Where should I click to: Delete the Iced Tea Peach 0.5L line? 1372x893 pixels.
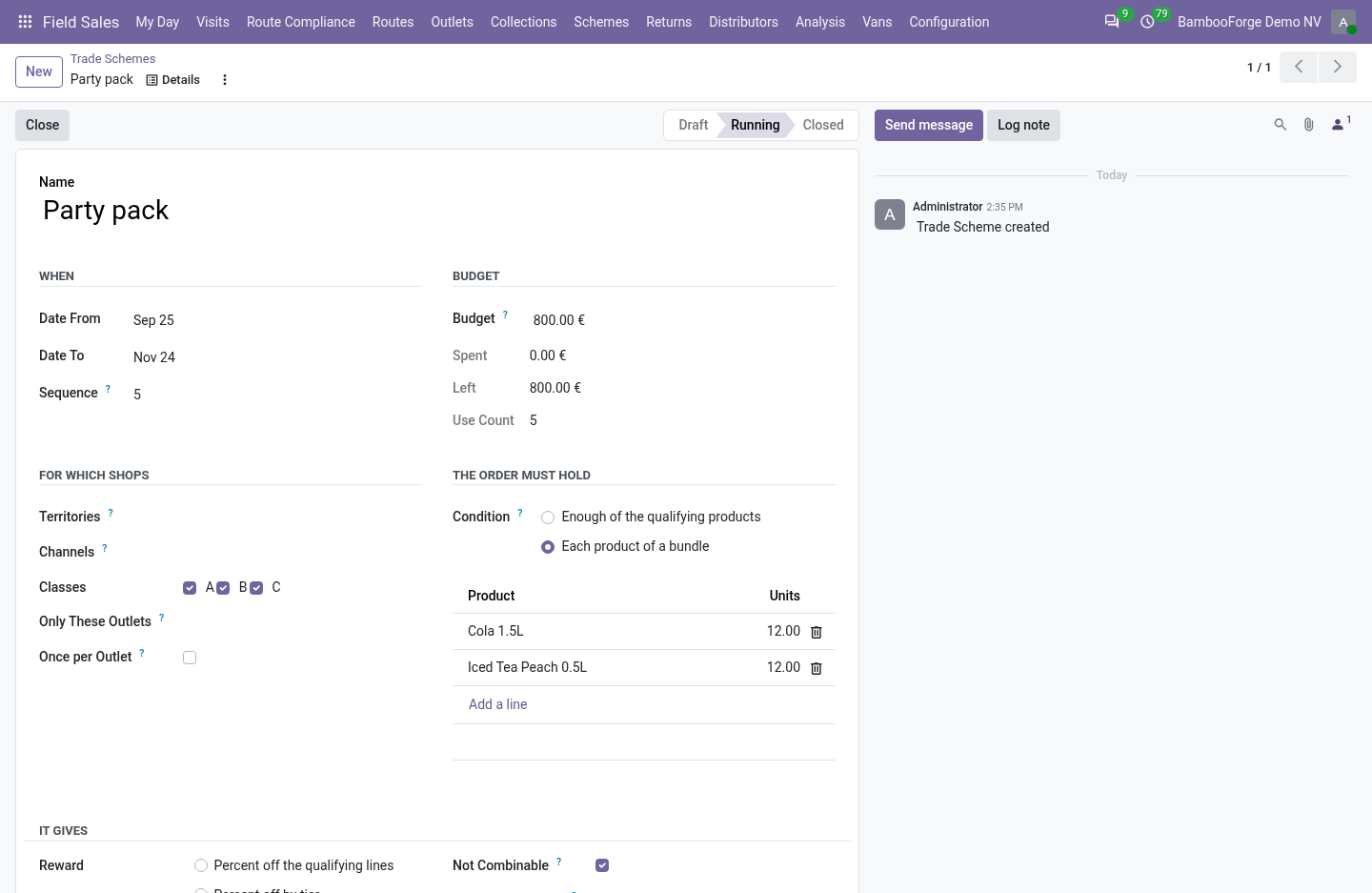(x=817, y=668)
